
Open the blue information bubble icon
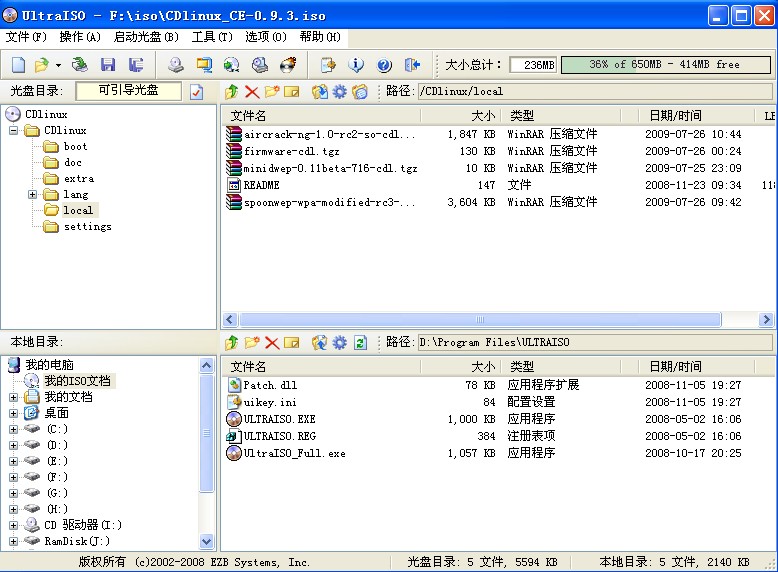click(356, 64)
